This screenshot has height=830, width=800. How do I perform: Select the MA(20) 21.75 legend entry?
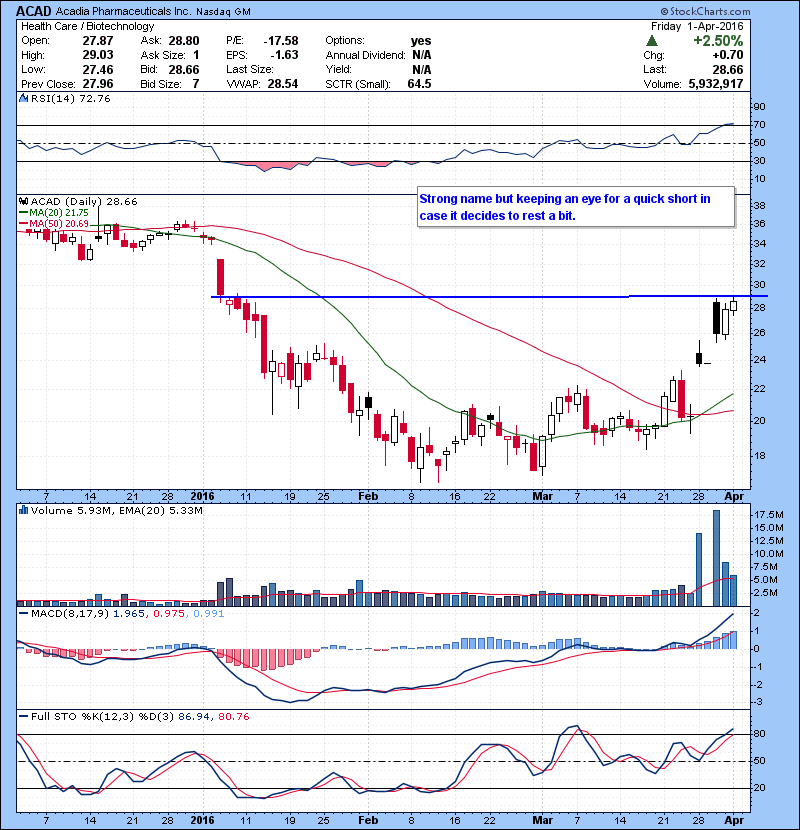pyautogui.click(x=54, y=212)
